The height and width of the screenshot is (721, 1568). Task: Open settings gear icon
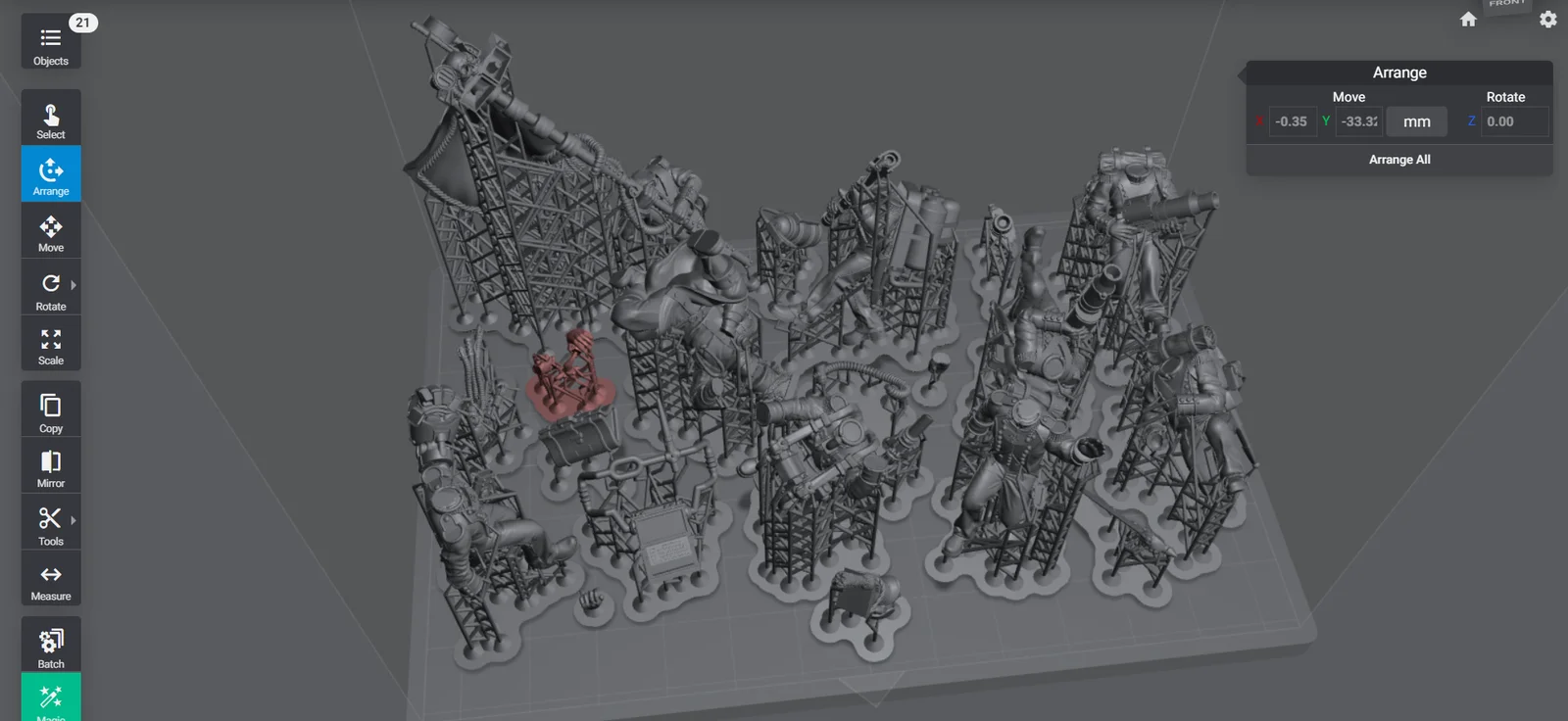coord(1548,20)
